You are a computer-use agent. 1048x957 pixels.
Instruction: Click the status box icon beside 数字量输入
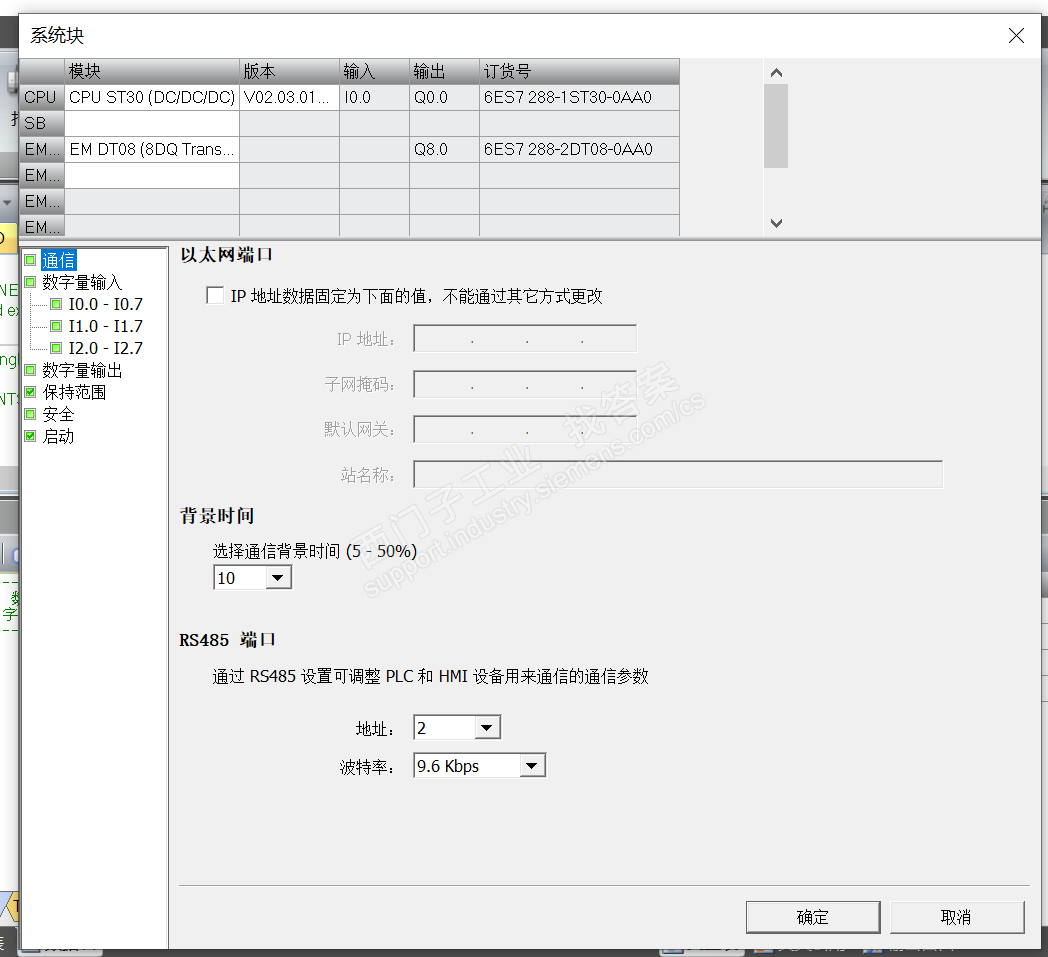[30, 282]
